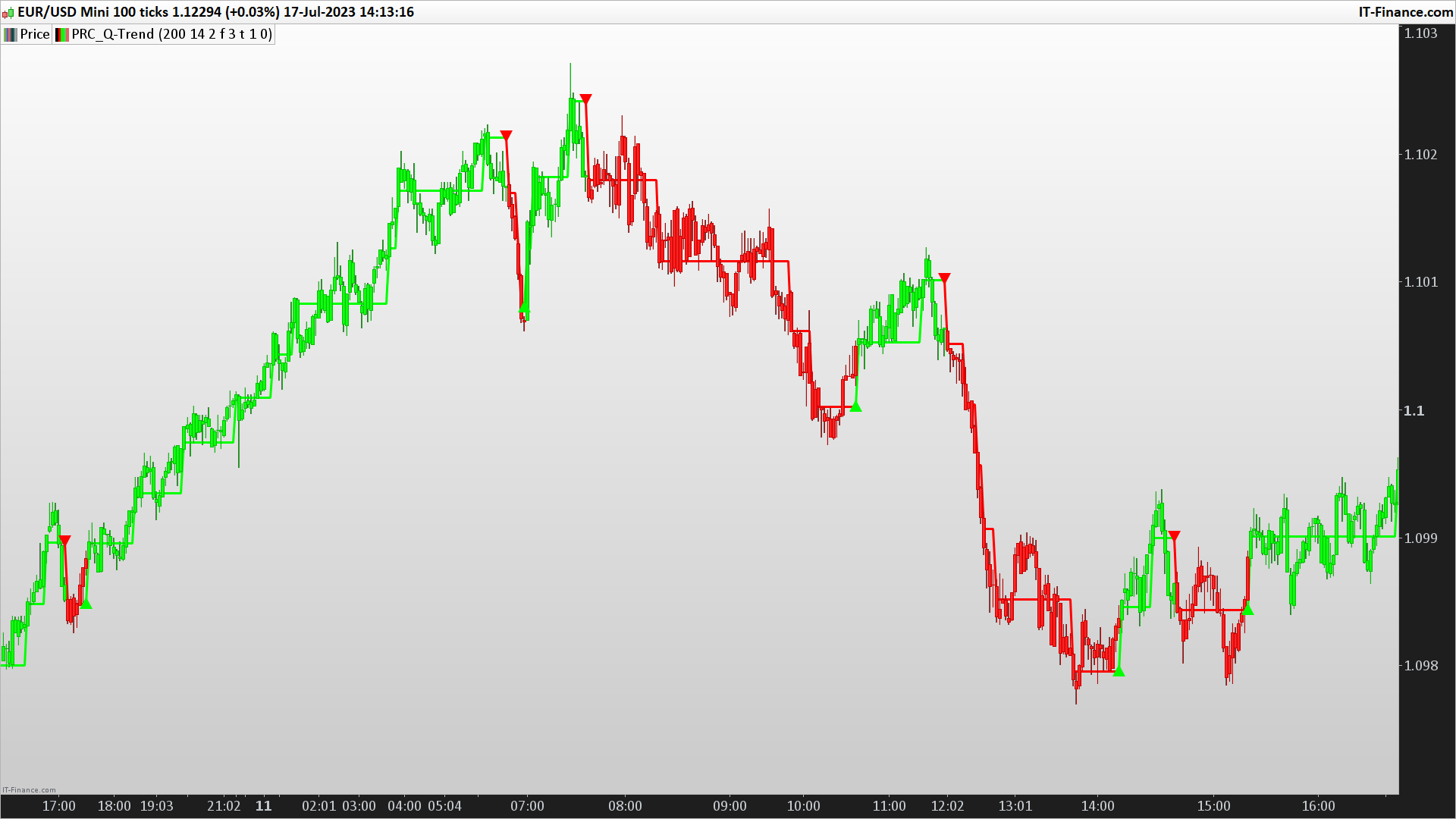Click the EUR/USD Mini 100 ticks title
The width and height of the screenshot is (1456, 819).
tap(93, 12)
